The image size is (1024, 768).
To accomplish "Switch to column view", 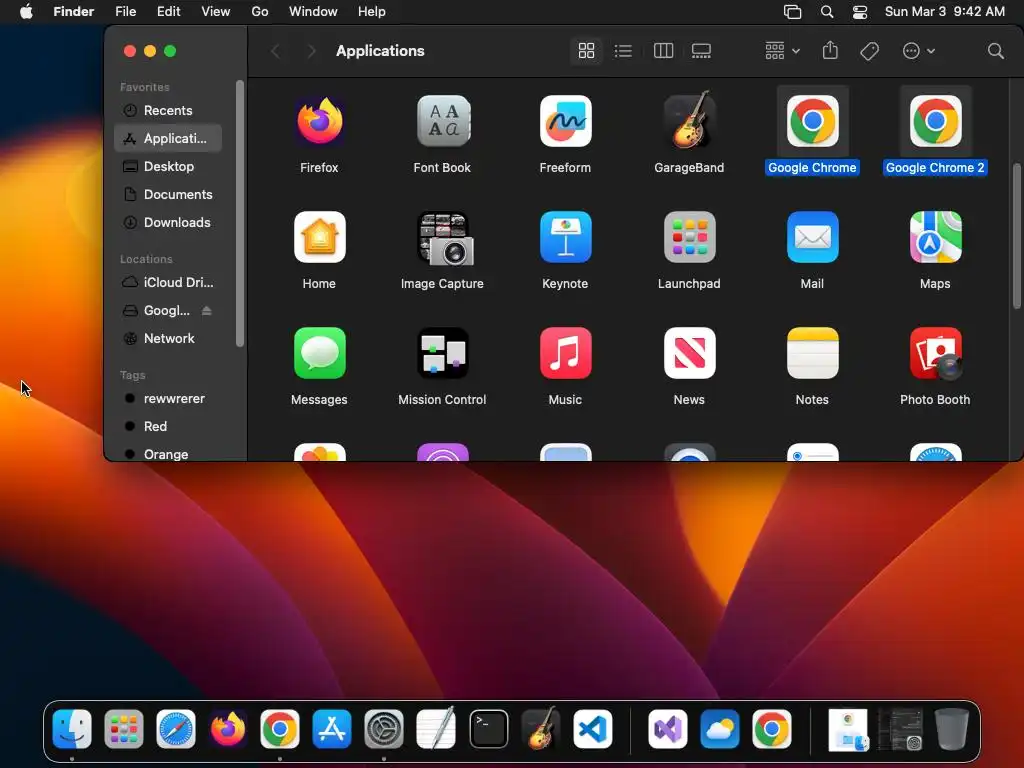I will tap(663, 51).
